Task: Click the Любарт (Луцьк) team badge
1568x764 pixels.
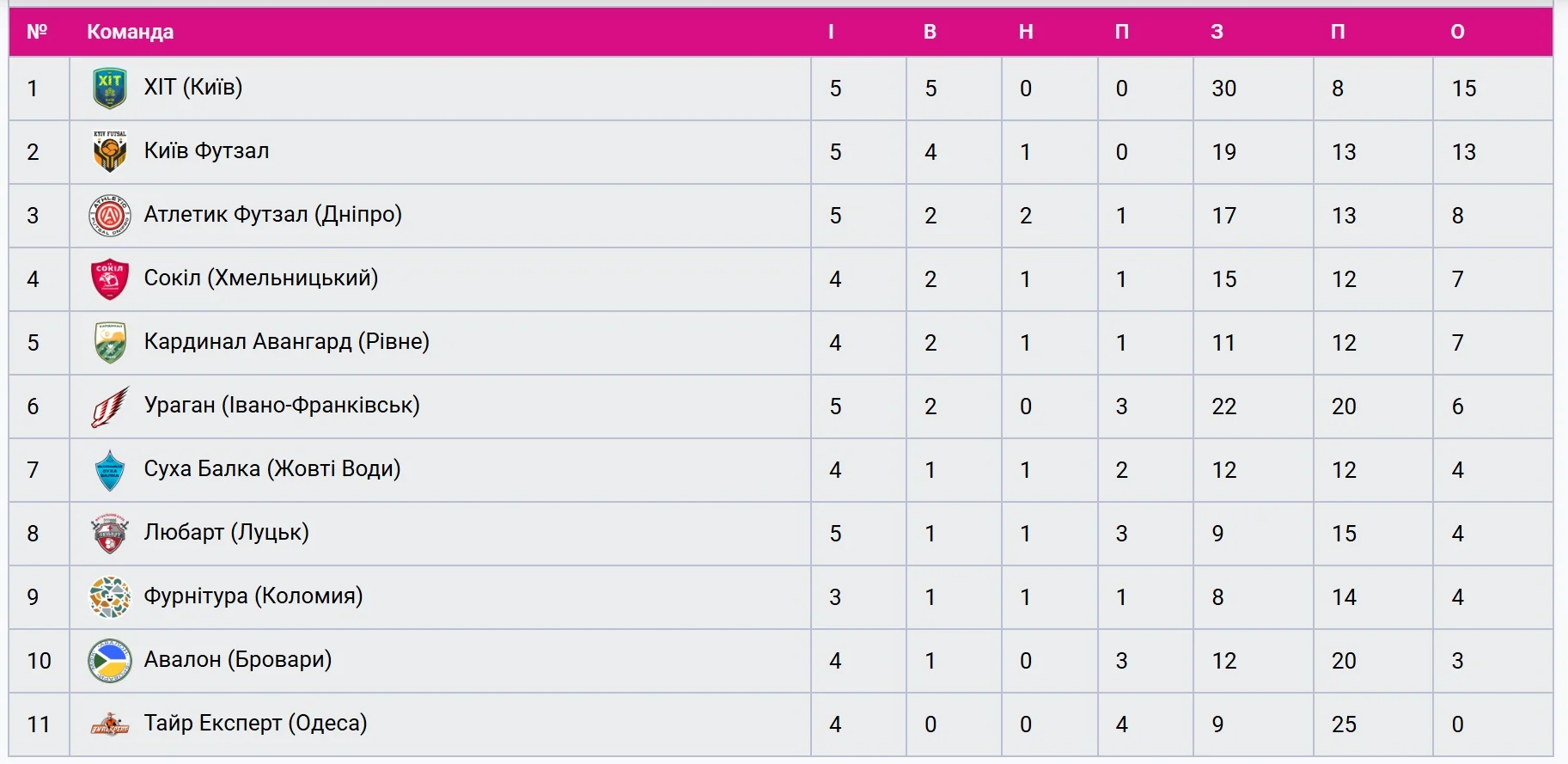Action: coord(110,534)
